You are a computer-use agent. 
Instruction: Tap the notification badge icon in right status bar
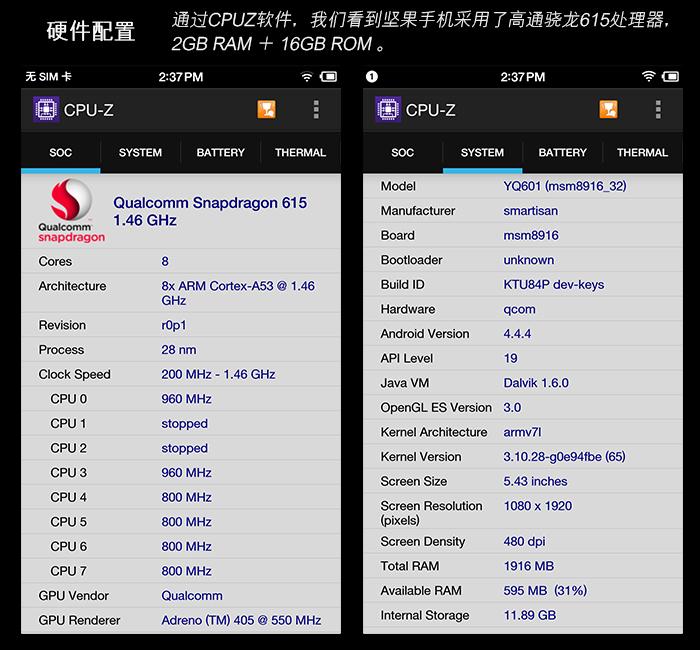[372, 77]
